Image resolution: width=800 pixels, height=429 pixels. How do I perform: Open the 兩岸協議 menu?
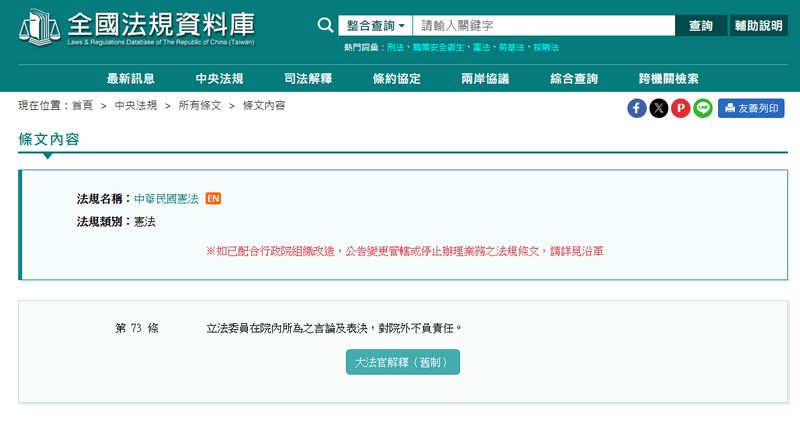pos(485,79)
